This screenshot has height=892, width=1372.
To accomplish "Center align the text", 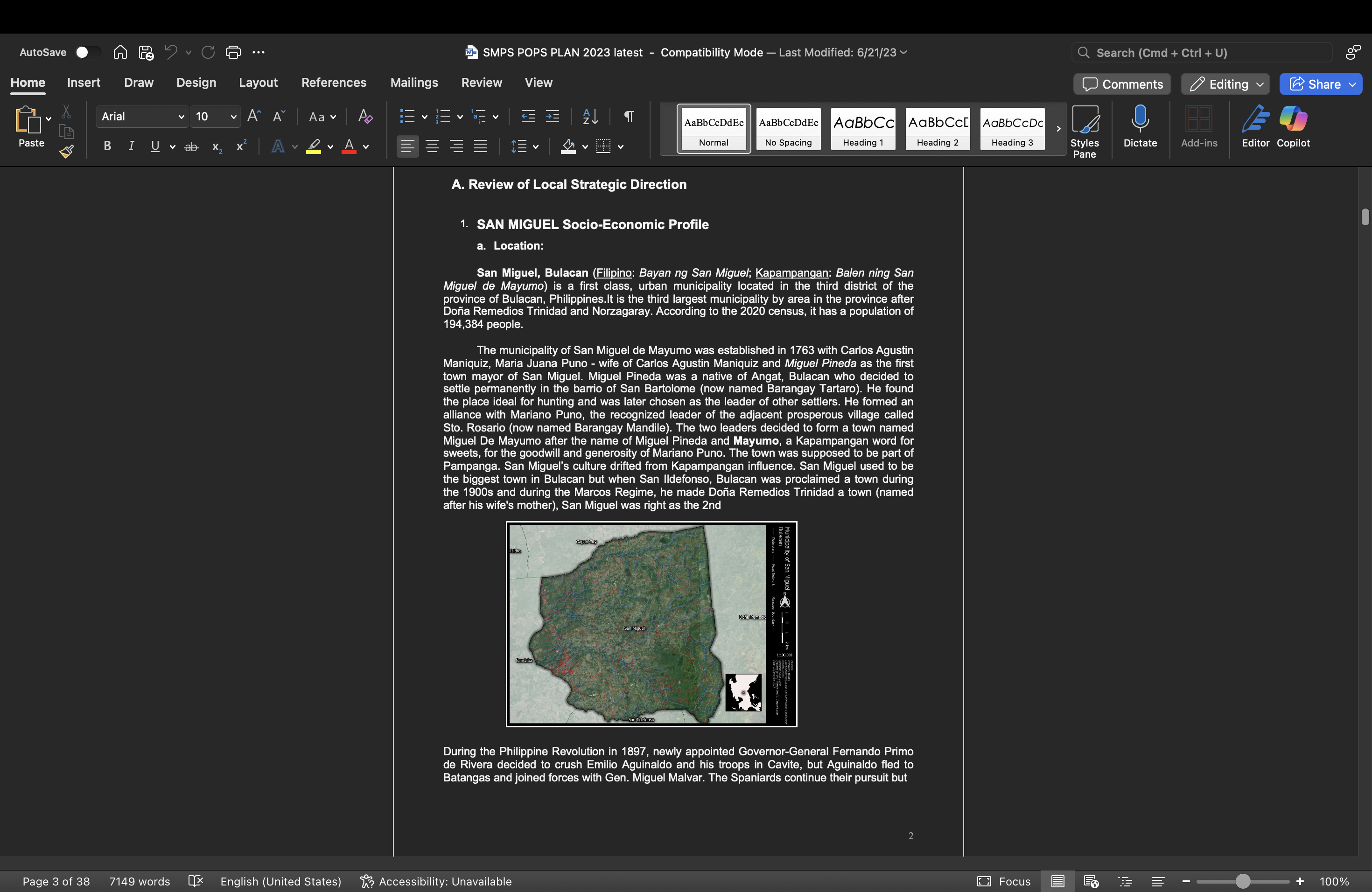I will (432, 146).
